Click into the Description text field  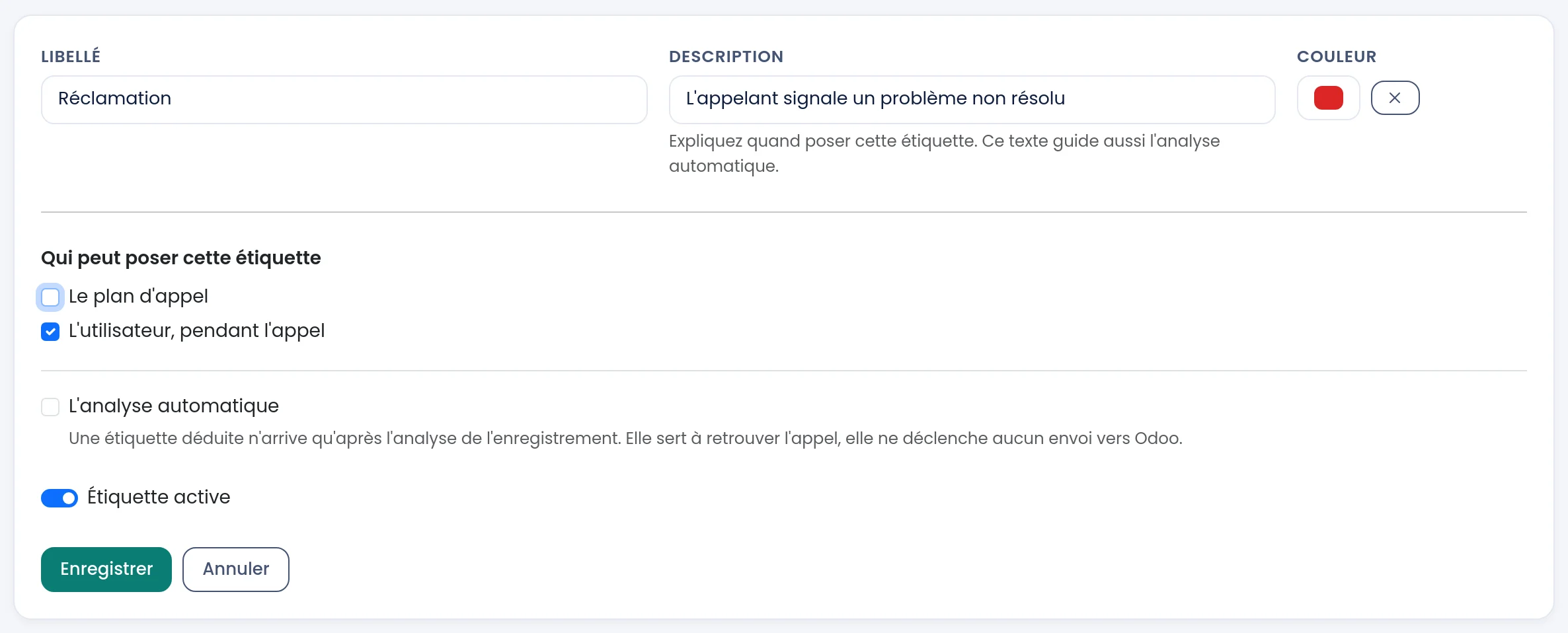pyautogui.click(x=972, y=99)
